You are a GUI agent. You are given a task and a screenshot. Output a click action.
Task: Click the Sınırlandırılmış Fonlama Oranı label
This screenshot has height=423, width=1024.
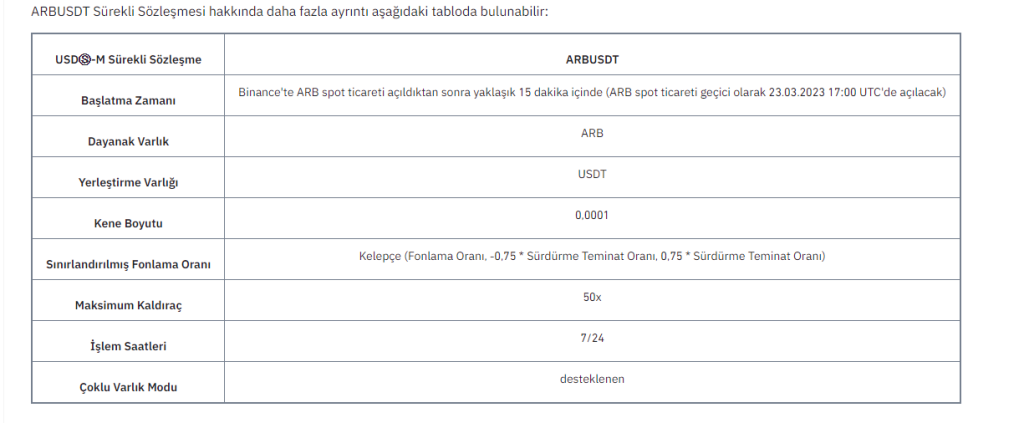pos(127,264)
